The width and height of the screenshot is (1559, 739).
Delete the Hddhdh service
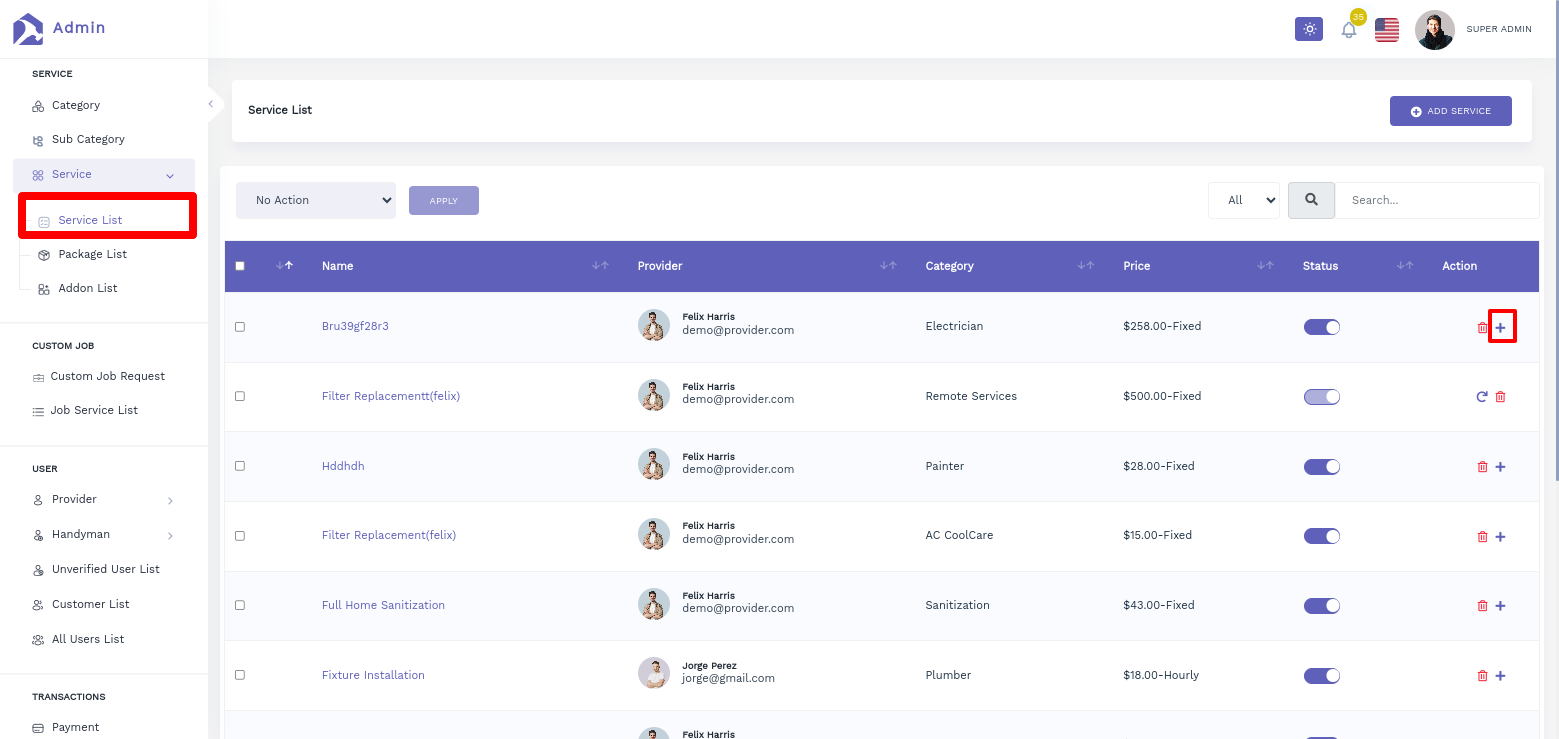point(1482,467)
